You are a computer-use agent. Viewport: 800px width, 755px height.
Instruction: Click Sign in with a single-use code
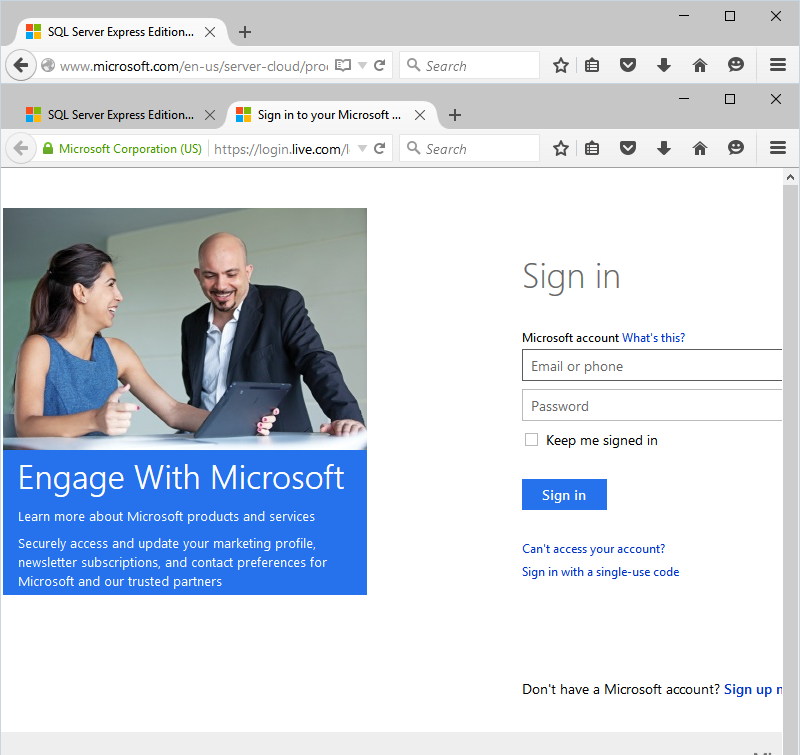pos(601,572)
